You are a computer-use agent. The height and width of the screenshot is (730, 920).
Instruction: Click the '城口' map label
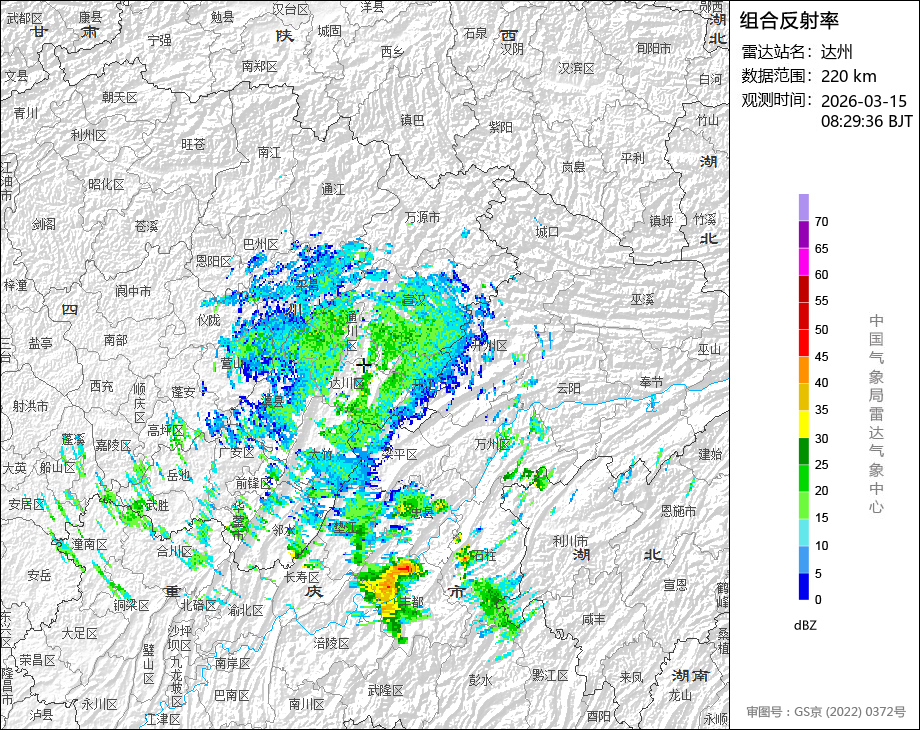(x=547, y=232)
